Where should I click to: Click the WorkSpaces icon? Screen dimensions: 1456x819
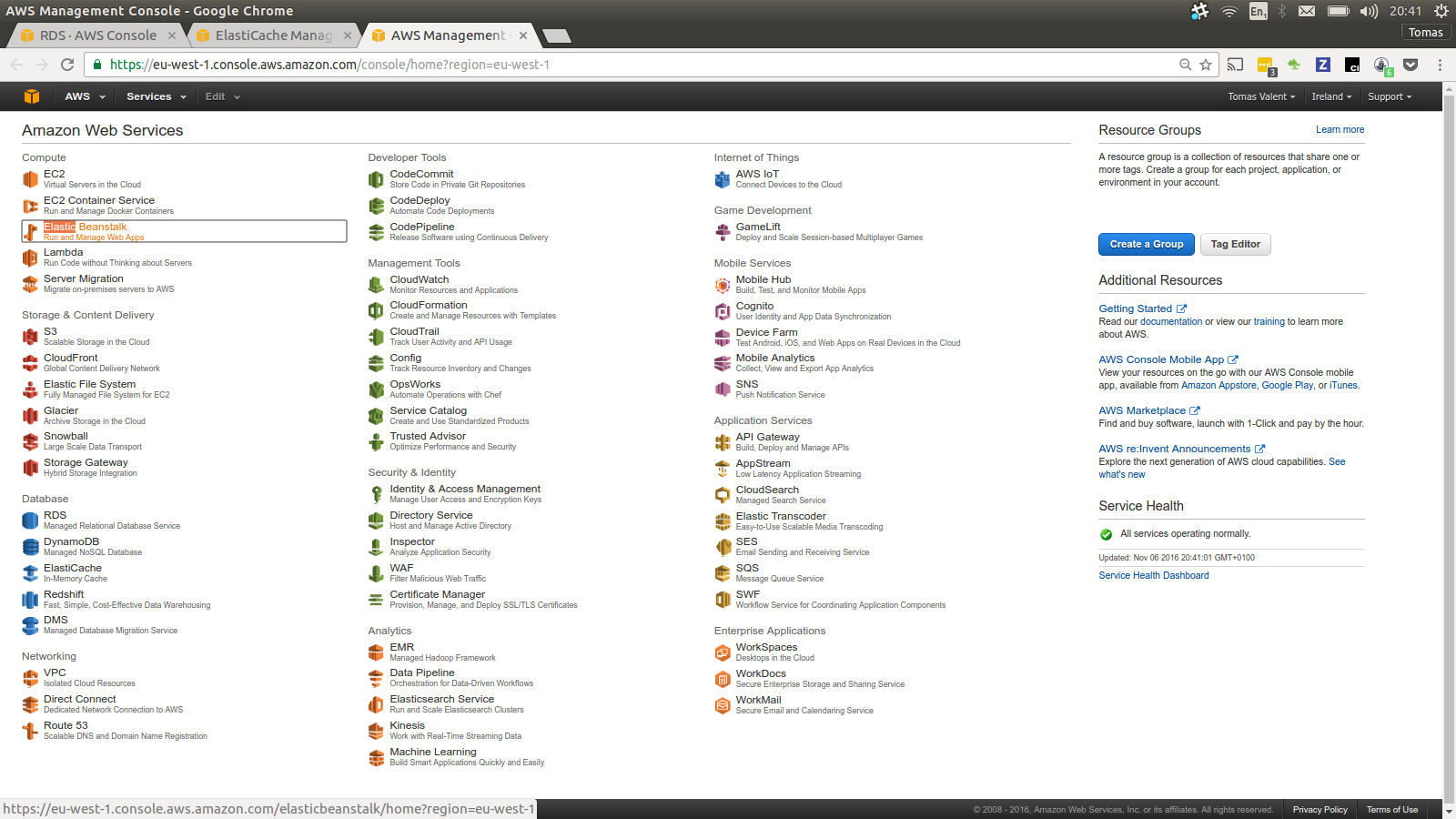pyautogui.click(x=723, y=652)
